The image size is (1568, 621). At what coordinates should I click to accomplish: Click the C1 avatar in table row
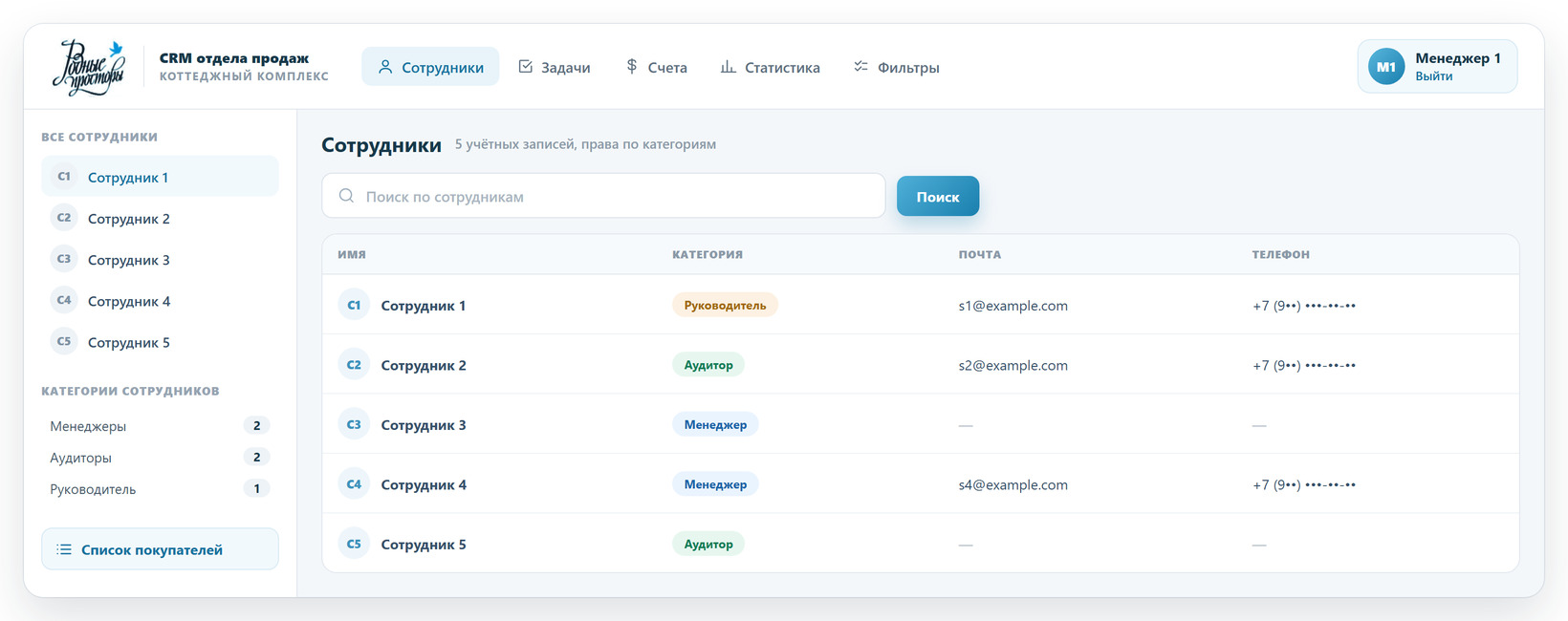(354, 305)
